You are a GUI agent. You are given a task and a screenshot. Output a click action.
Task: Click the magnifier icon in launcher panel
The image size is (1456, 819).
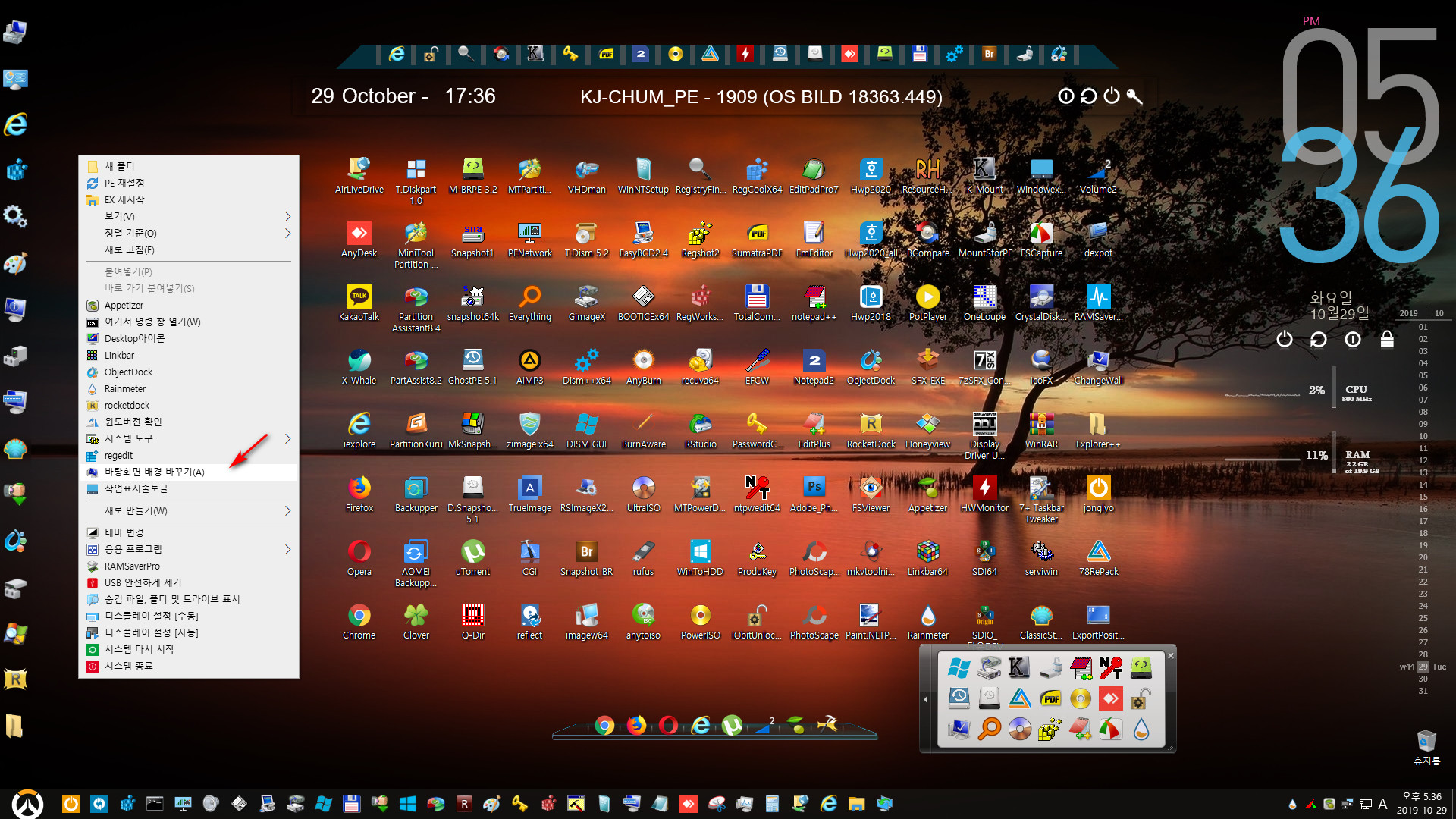[990, 729]
